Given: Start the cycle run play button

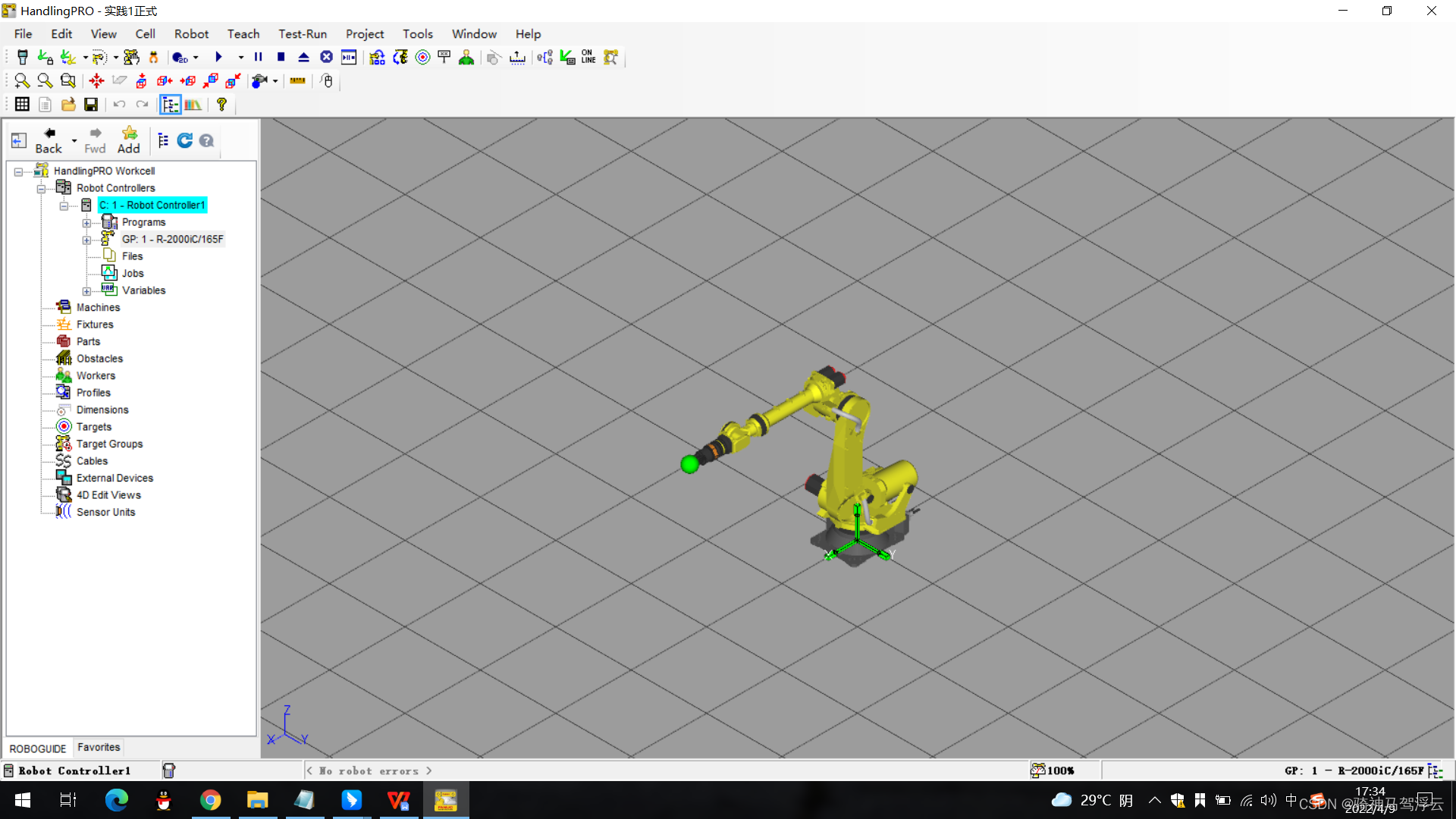Looking at the screenshot, I should coord(218,58).
